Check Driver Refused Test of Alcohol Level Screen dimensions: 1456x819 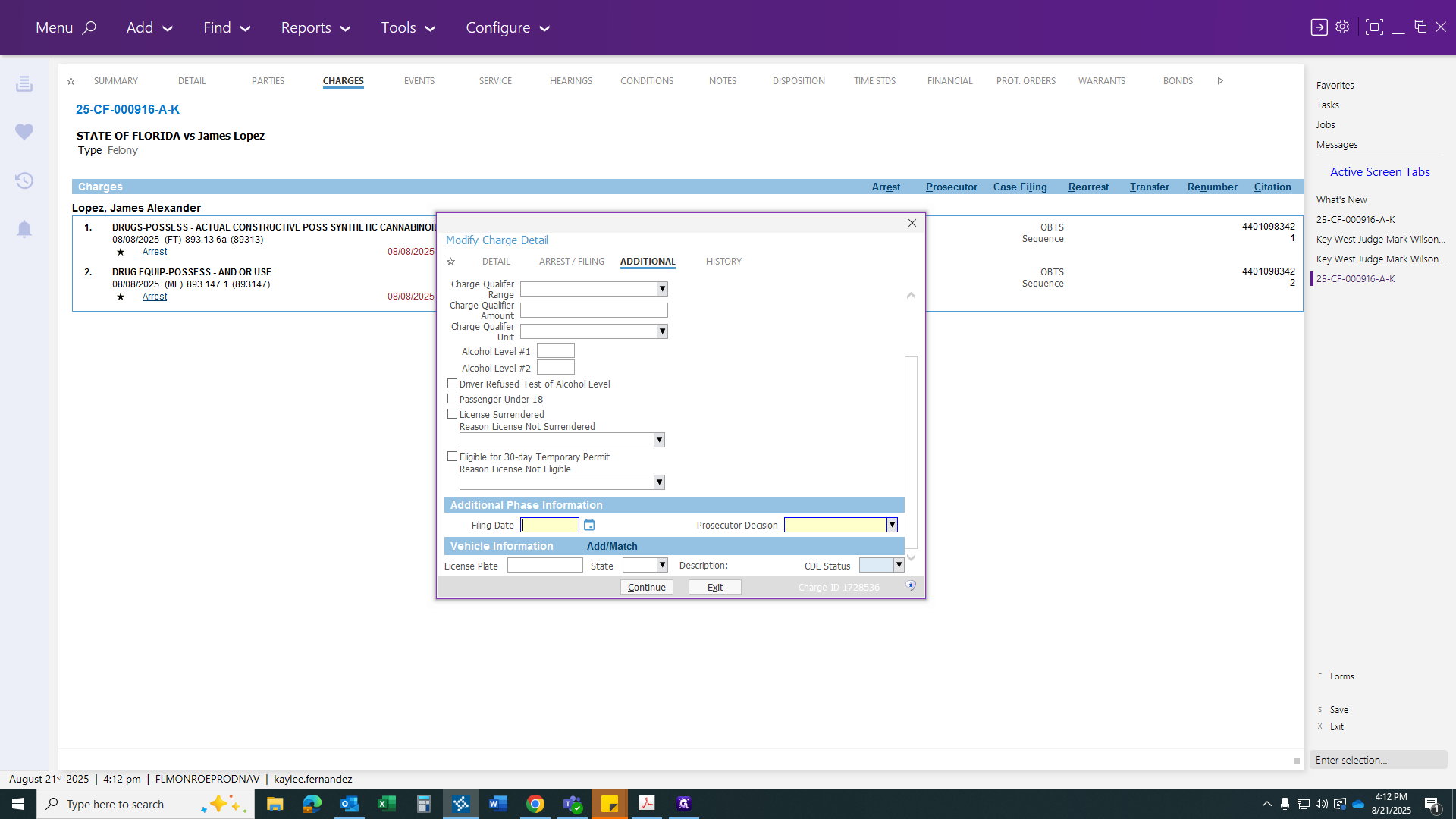click(x=452, y=384)
